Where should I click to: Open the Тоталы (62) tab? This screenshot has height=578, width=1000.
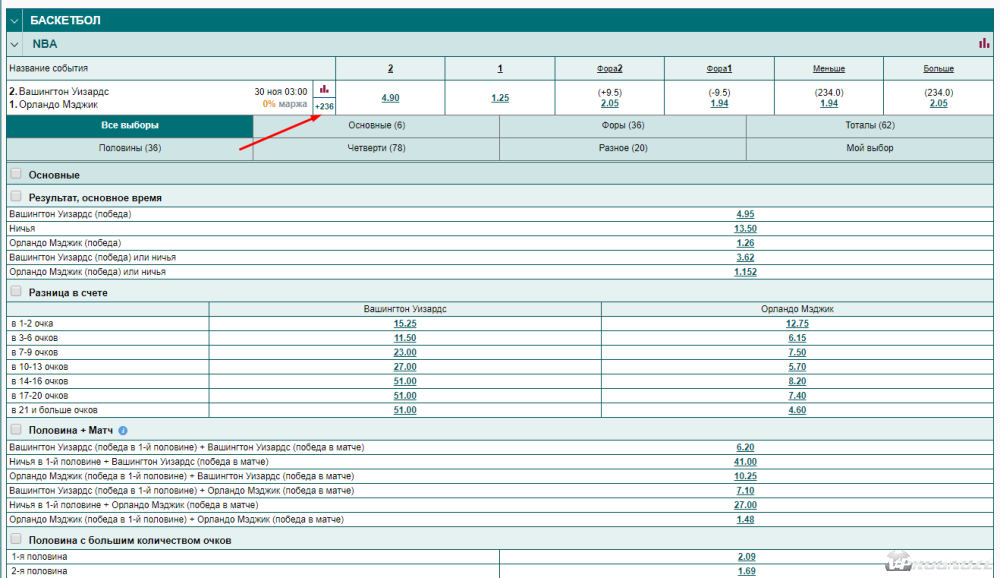pos(869,126)
